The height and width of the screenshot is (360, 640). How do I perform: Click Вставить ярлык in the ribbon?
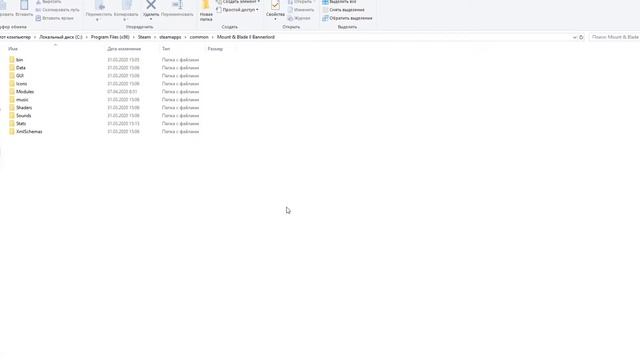click(x=55, y=18)
